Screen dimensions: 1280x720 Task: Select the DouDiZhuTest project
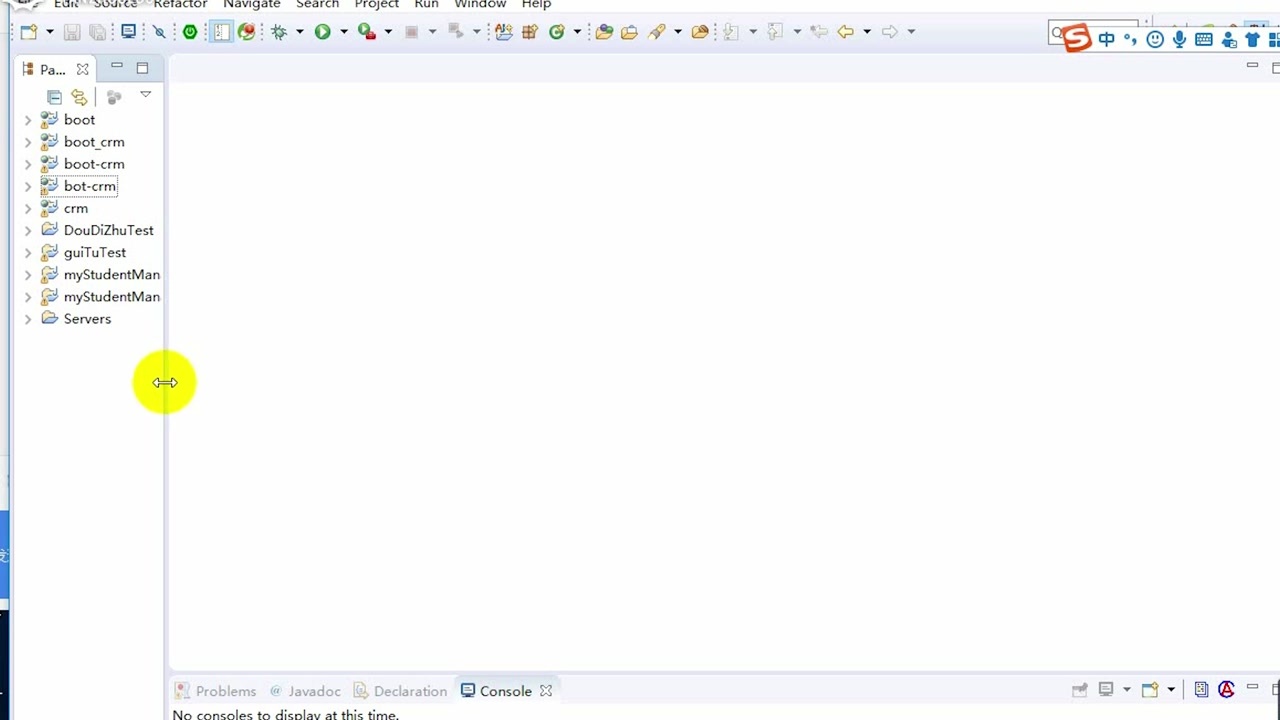pyautogui.click(x=109, y=230)
